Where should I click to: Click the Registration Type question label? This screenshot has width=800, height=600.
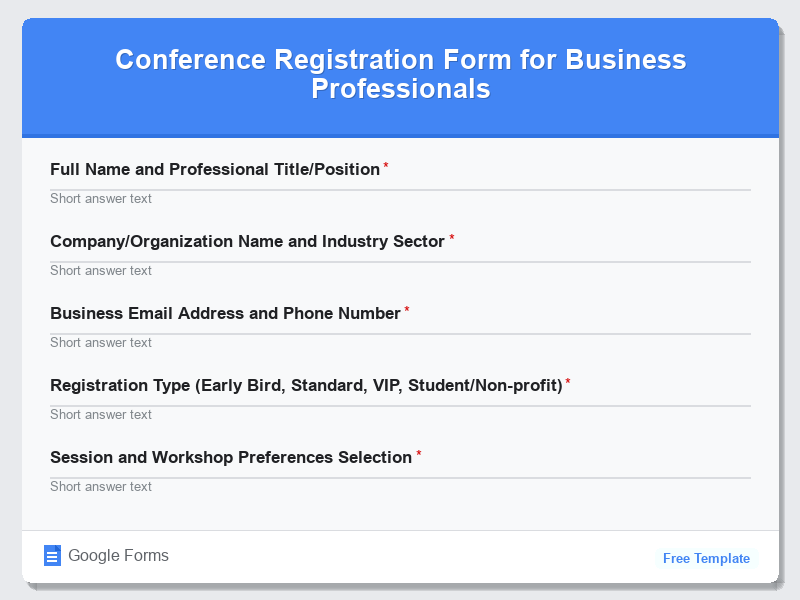click(305, 385)
